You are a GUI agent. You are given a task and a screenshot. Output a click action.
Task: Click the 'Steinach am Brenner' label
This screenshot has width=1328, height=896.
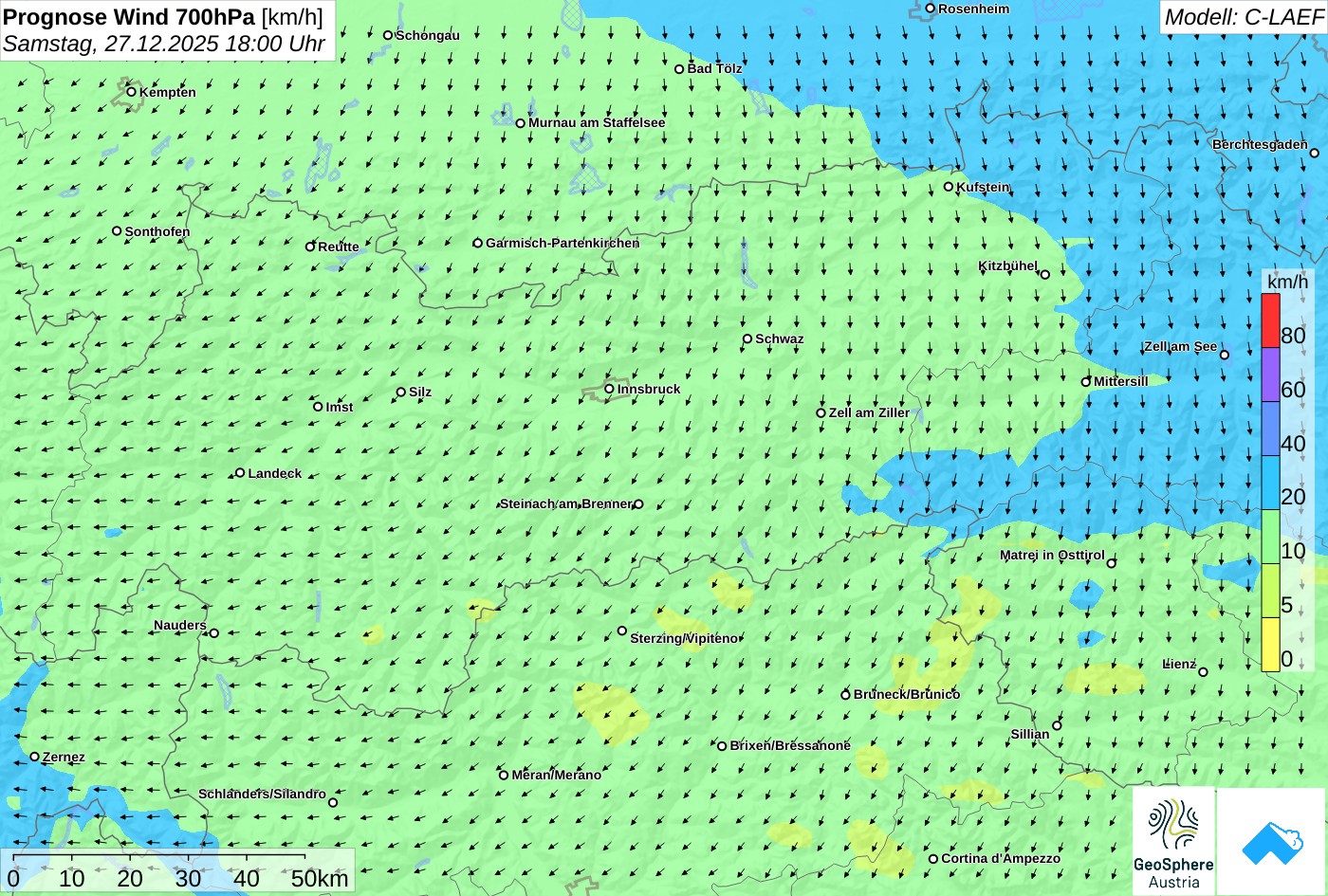pos(566,504)
